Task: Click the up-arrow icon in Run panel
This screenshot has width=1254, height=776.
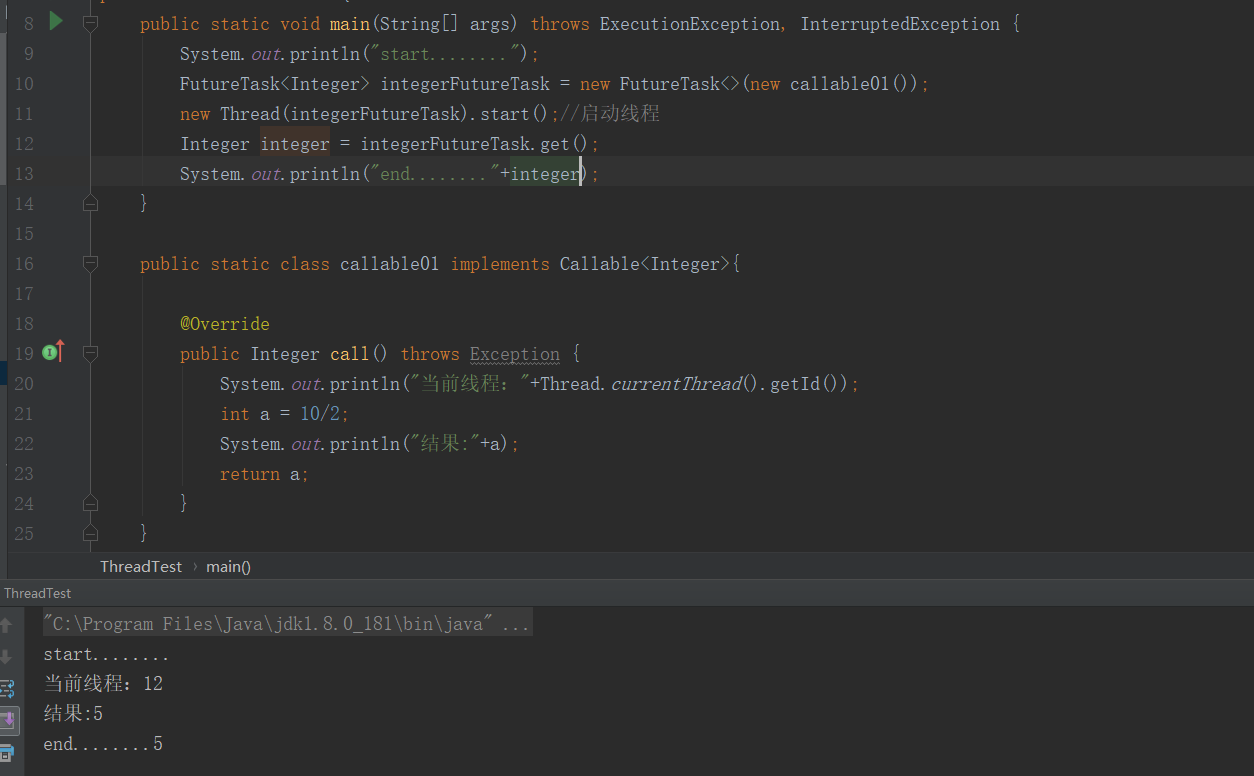Action: tap(6, 625)
